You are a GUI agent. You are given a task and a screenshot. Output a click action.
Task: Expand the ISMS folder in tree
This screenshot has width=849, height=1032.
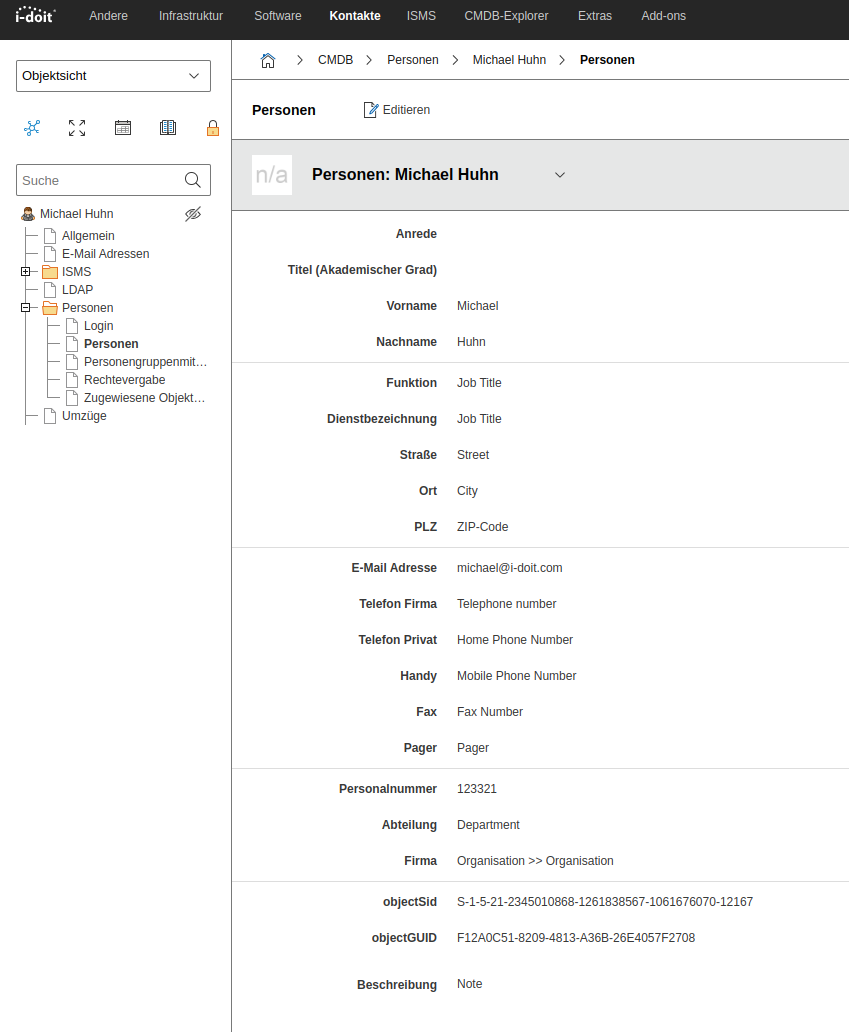(26, 272)
